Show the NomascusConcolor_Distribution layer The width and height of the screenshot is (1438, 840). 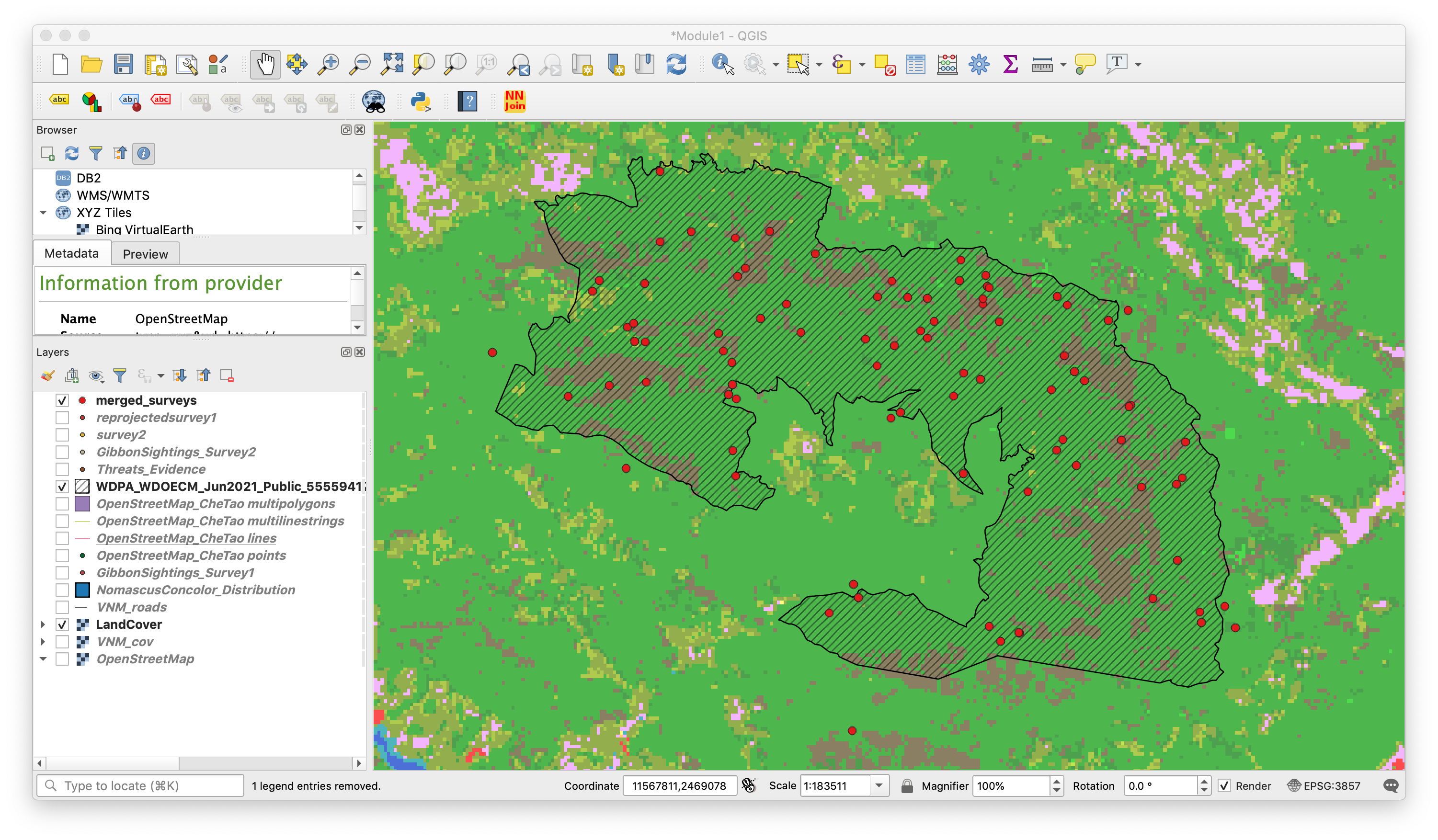pos(62,590)
